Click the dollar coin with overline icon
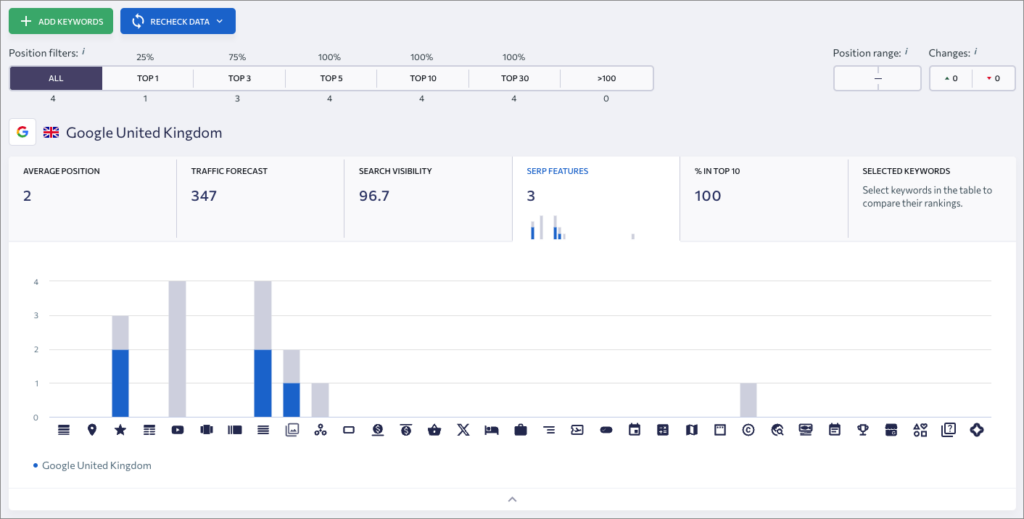 click(x=406, y=430)
